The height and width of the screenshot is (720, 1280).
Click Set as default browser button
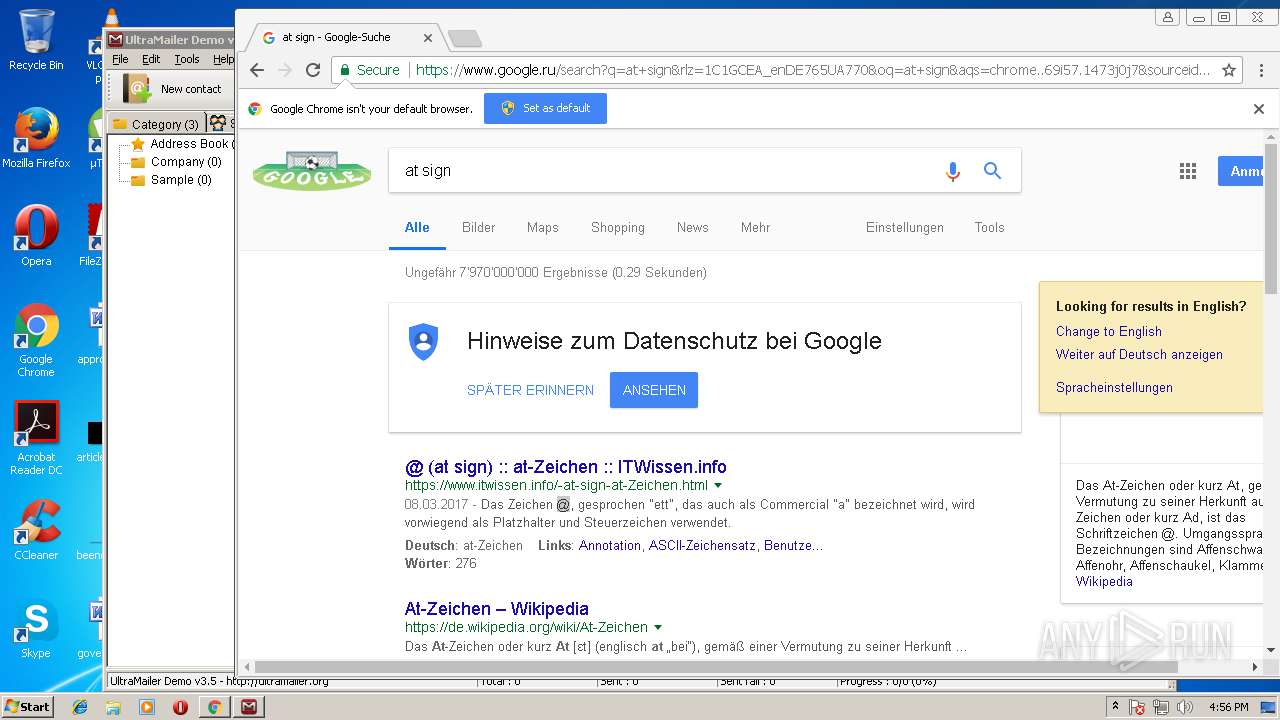(545, 108)
